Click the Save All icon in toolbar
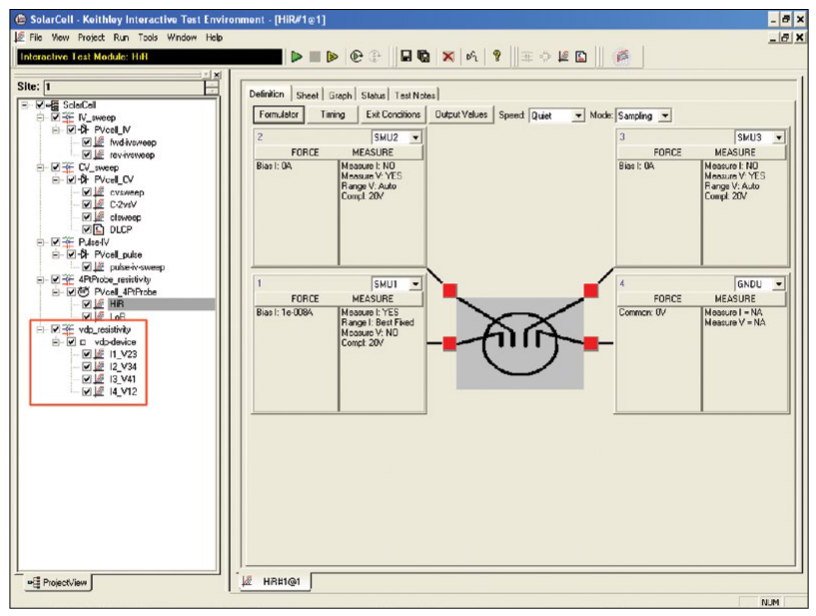Screen dimensions: 816x616 [425, 57]
